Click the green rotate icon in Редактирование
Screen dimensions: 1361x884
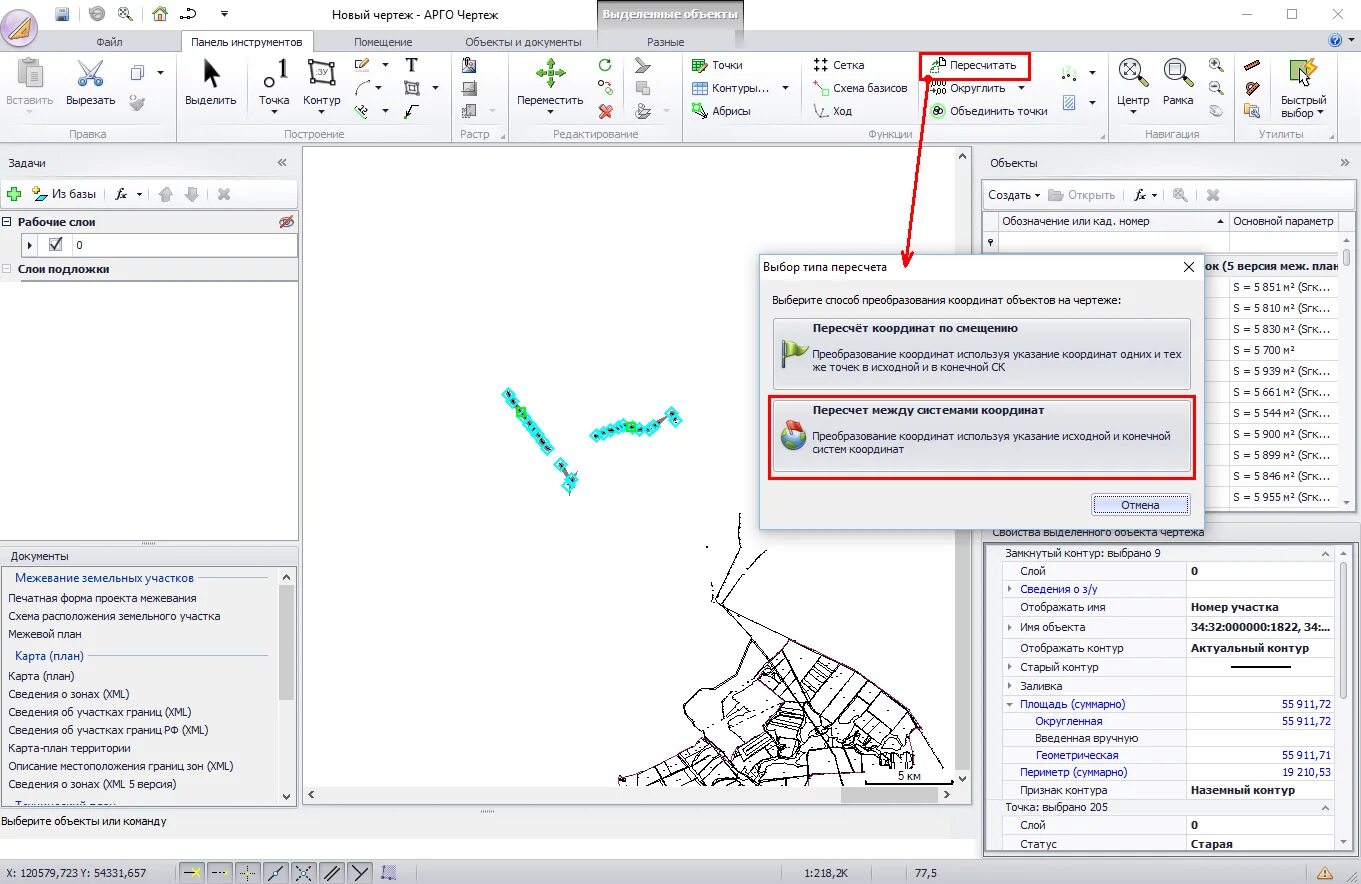605,65
